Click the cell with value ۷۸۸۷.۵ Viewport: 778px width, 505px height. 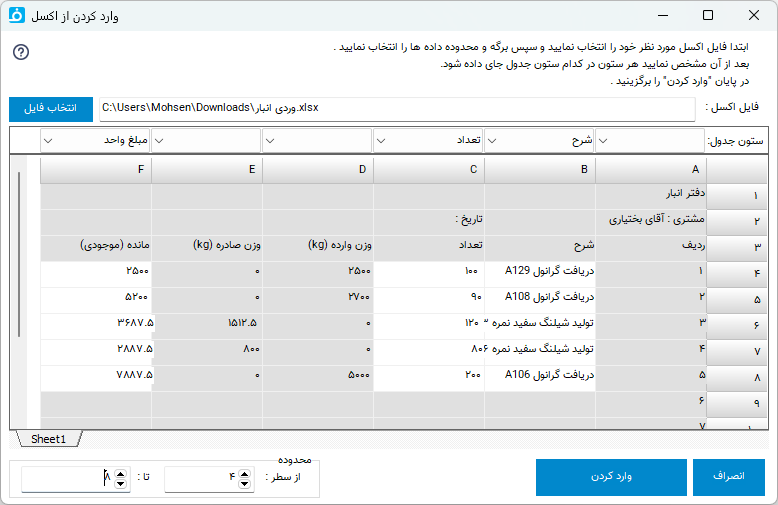click(x=96, y=378)
